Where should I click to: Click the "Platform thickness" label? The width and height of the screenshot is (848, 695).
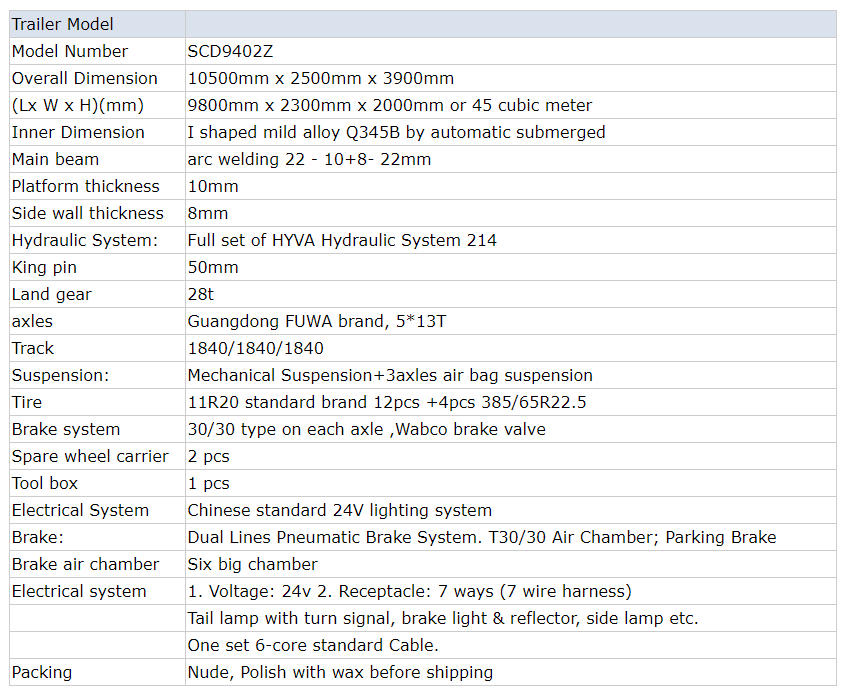click(85, 186)
